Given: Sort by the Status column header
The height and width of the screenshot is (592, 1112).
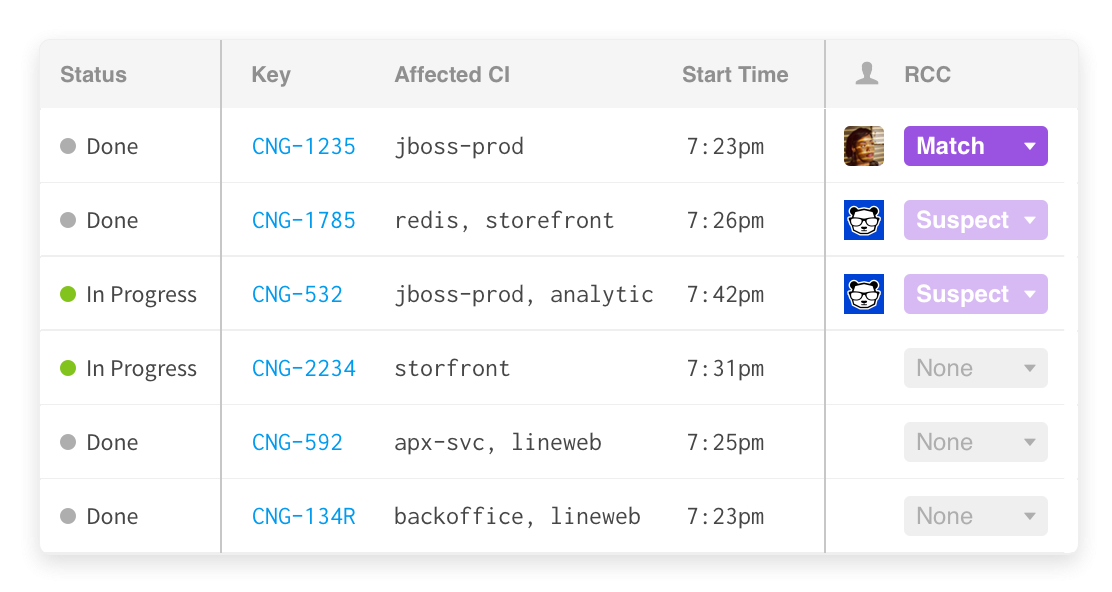Looking at the screenshot, I should click(x=94, y=74).
